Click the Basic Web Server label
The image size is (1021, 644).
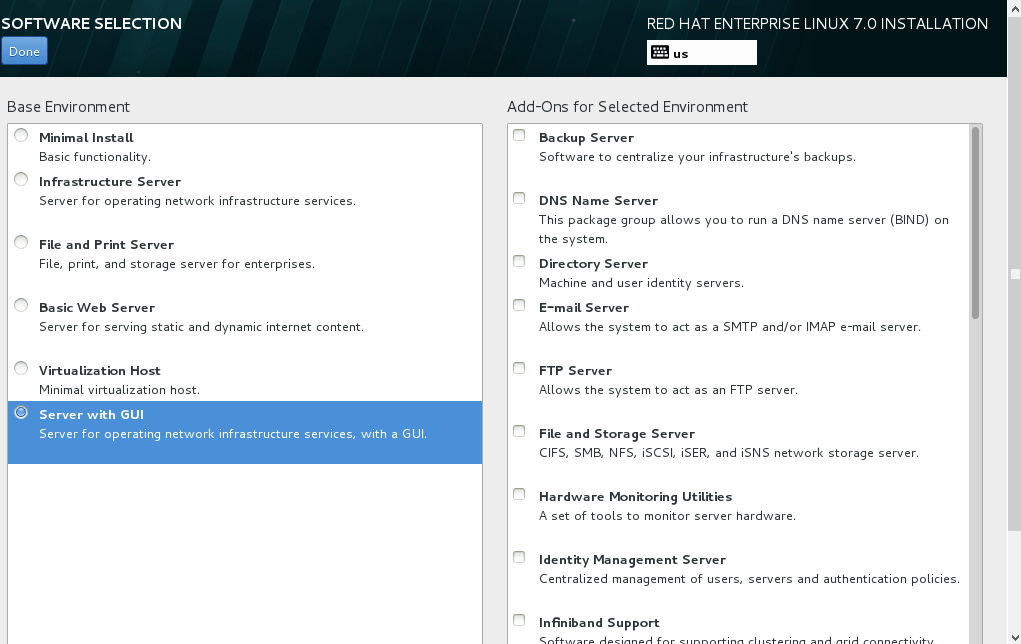[97, 308]
